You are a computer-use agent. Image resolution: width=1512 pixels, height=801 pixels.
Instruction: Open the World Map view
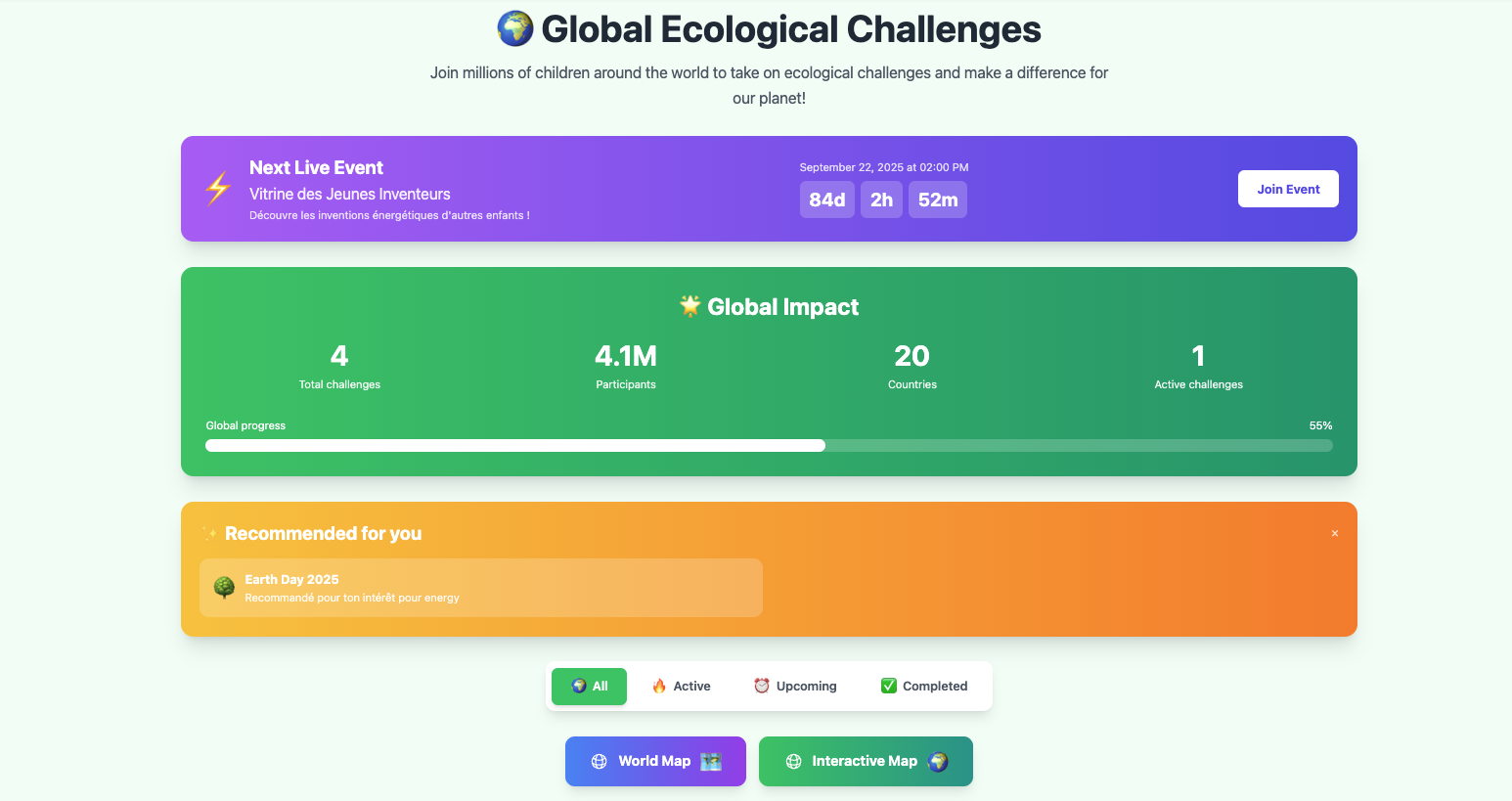point(654,761)
